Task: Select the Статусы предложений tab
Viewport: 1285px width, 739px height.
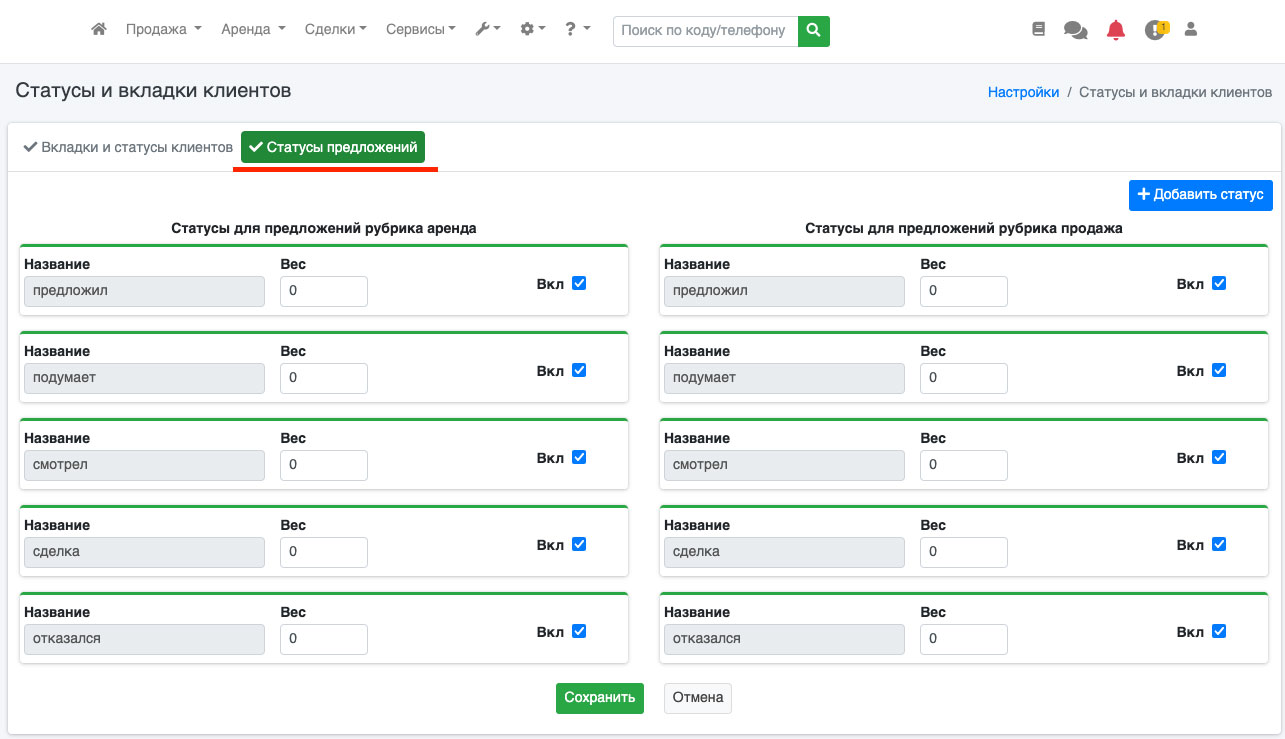Action: pyautogui.click(x=333, y=147)
